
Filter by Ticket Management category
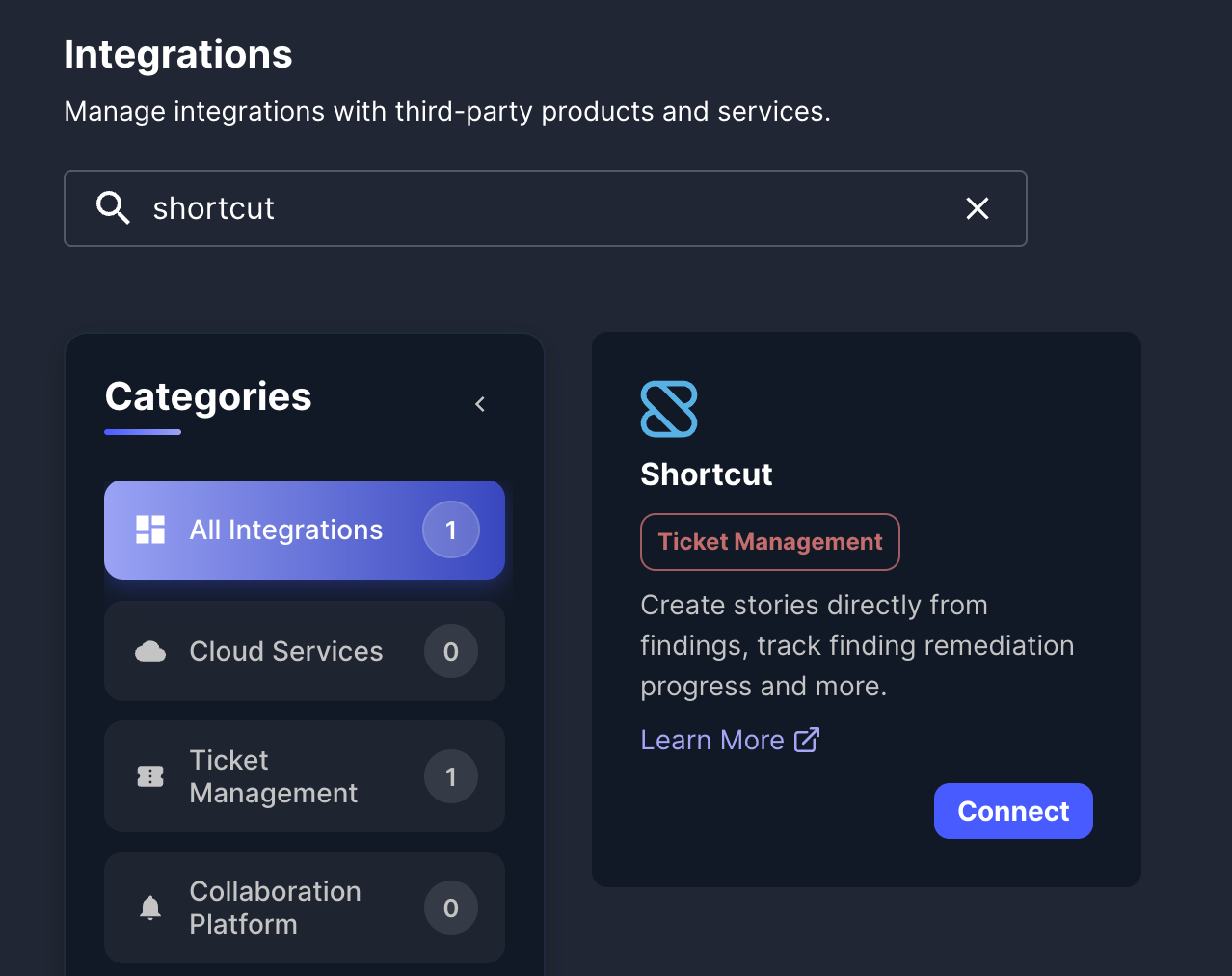click(x=305, y=776)
